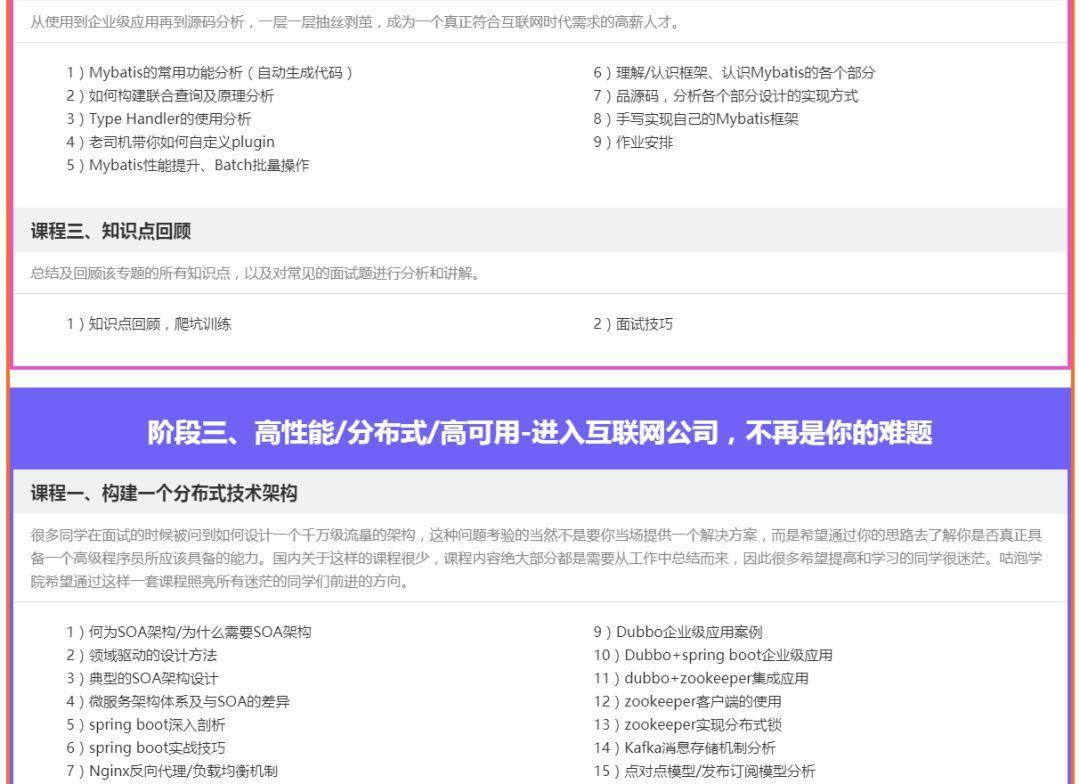Viewport: 1080px width, 784px height.
Task: Click the '阶段三、高性能/分布式/高可用' banner title
Action: point(540,433)
